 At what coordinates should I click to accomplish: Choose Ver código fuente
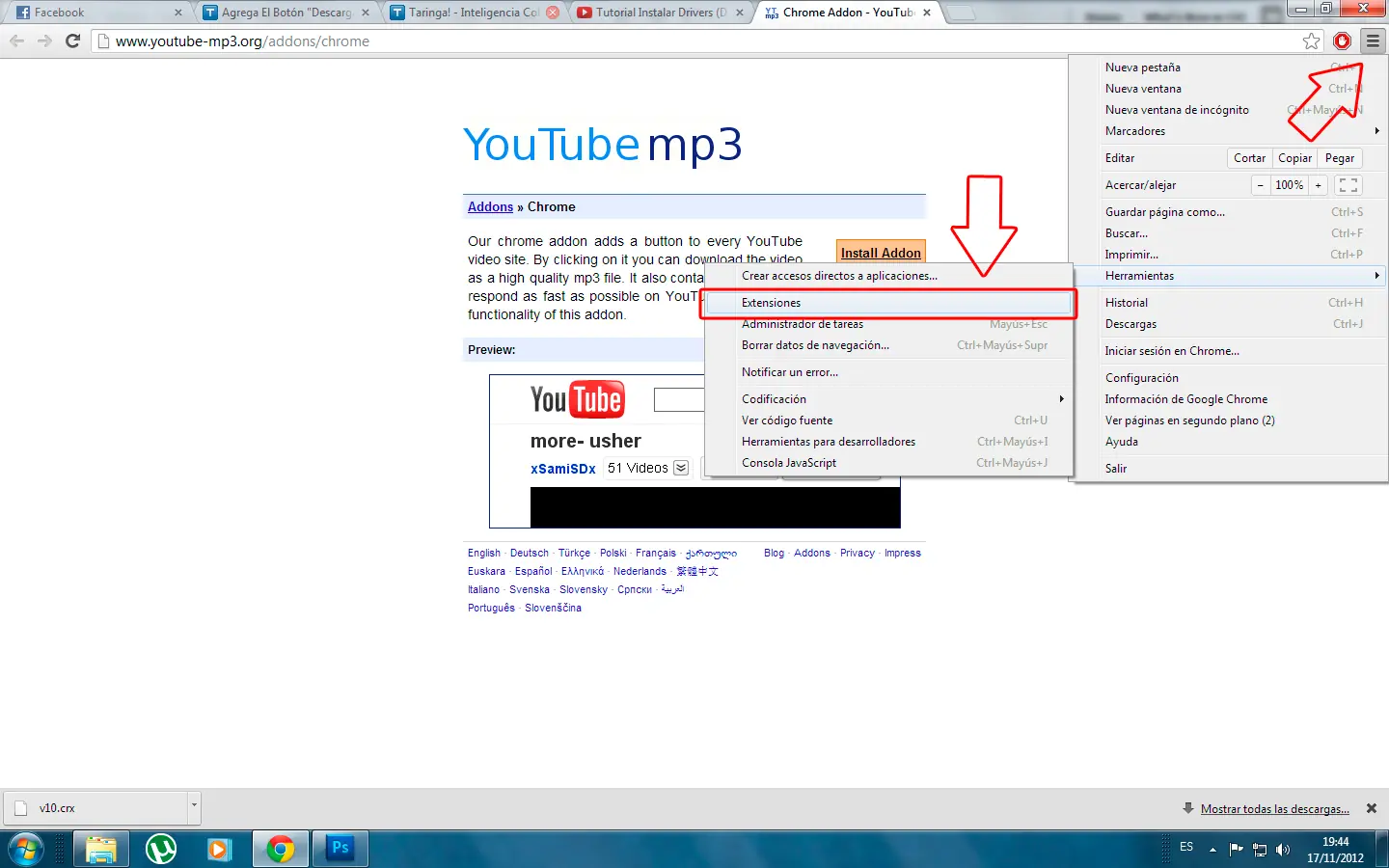click(x=887, y=420)
